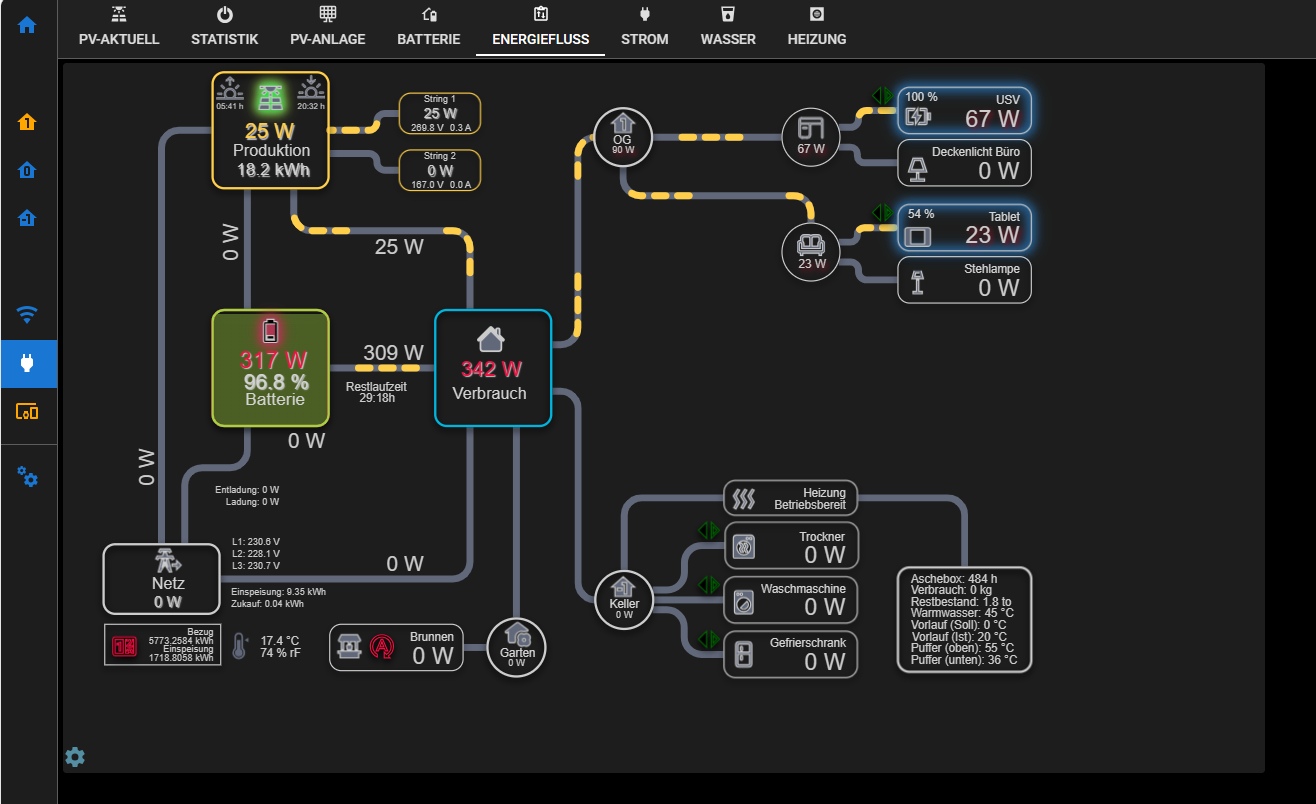
Task: Switch to the PV-ANLAGE tab
Action: tap(328, 27)
